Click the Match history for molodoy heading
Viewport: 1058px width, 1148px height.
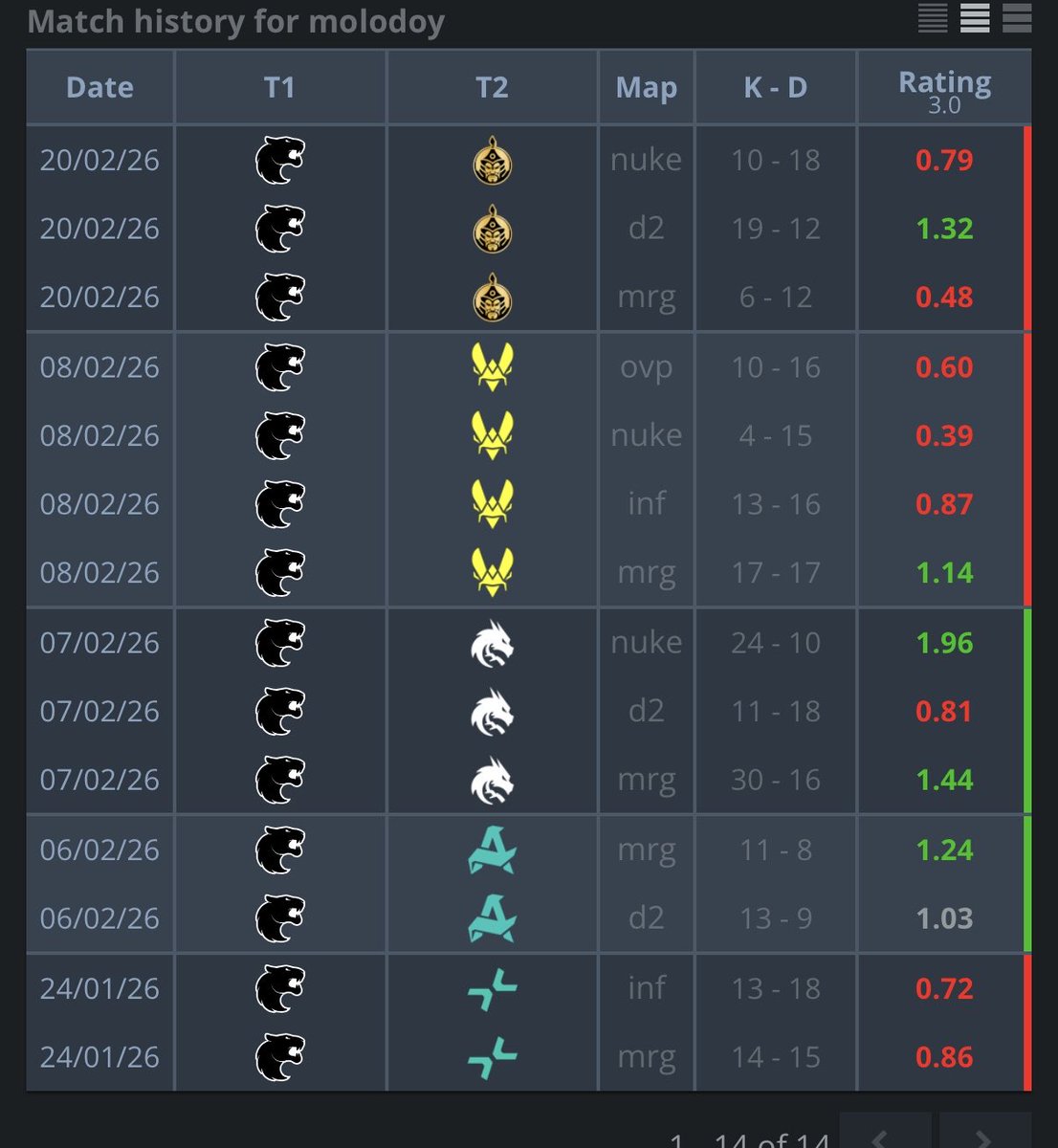236,21
